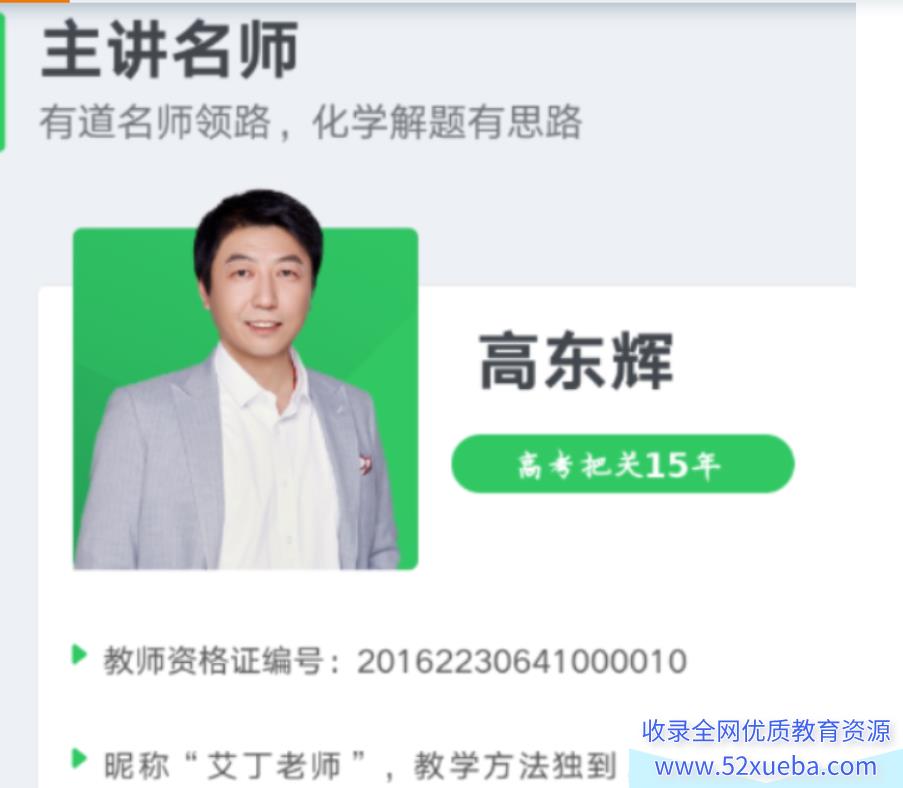Viewport: 903px width, 788px height.
Task: Click the pink pocket square on the teacher's jacket
Action: click(x=365, y=463)
